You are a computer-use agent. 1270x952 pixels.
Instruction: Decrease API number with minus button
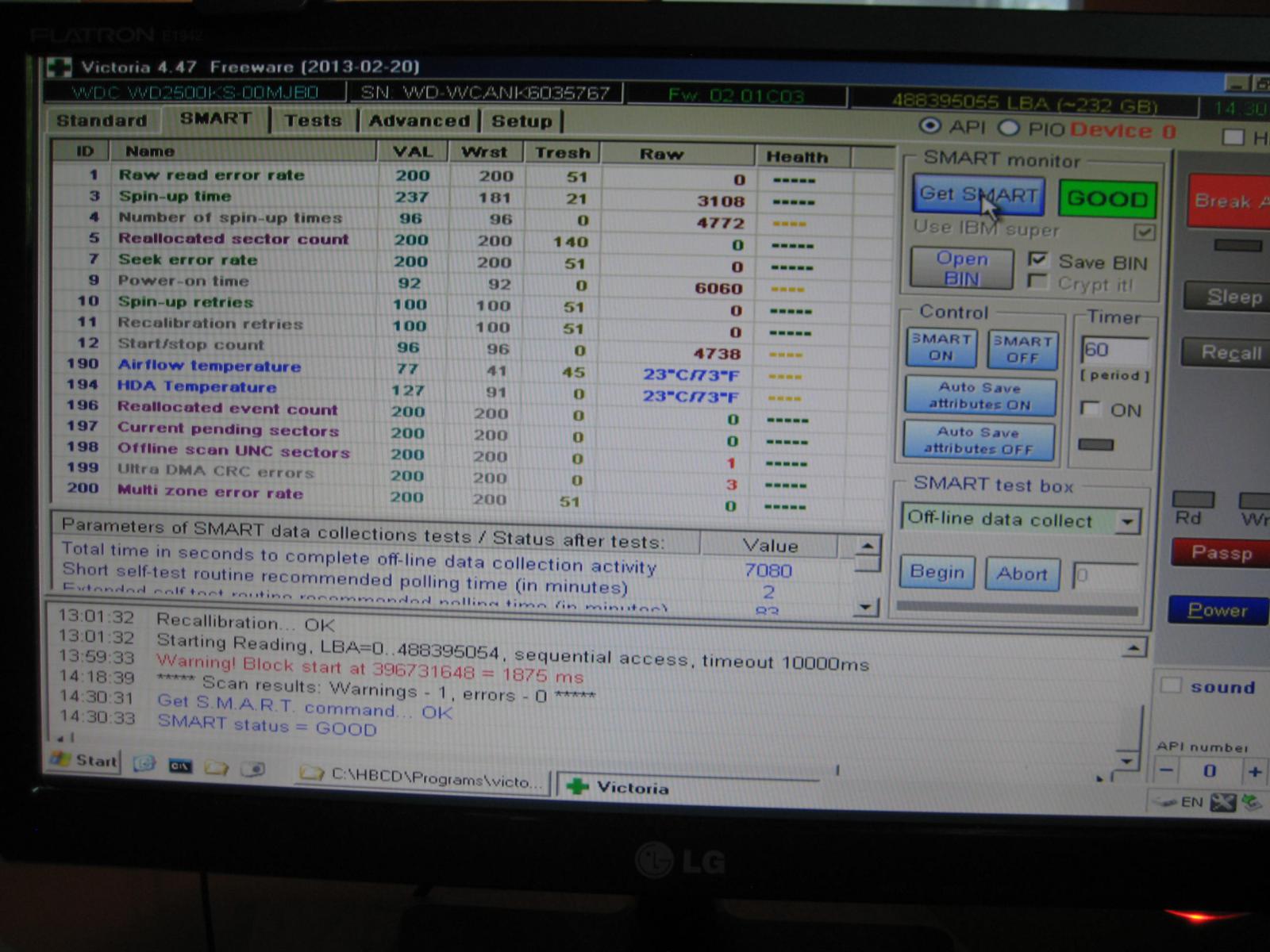[x=1166, y=770]
